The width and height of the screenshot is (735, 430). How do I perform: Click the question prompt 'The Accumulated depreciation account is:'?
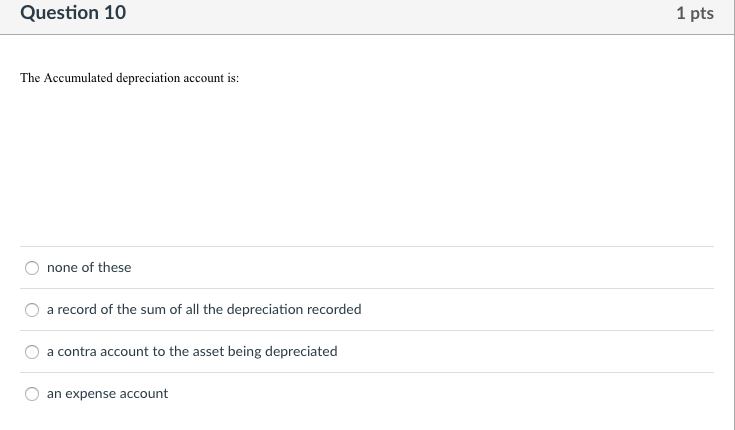129,78
